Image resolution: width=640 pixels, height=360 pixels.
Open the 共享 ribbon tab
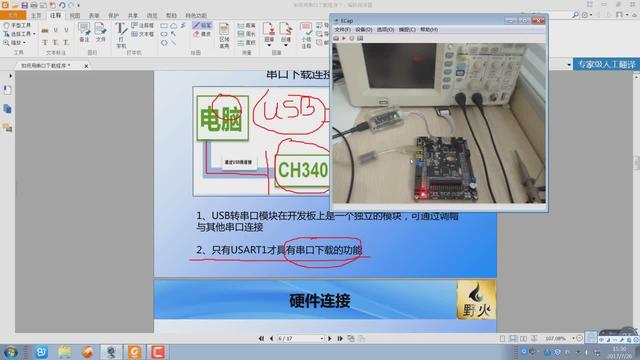click(x=133, y=16)
